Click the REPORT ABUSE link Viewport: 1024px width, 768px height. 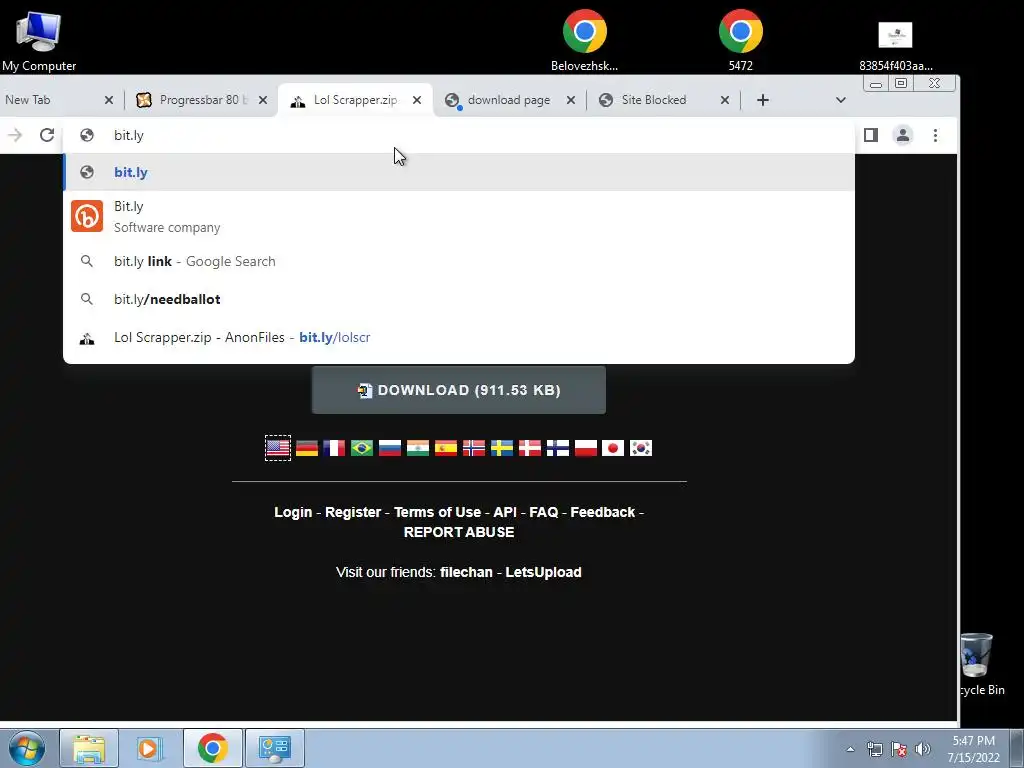point(459,532)
